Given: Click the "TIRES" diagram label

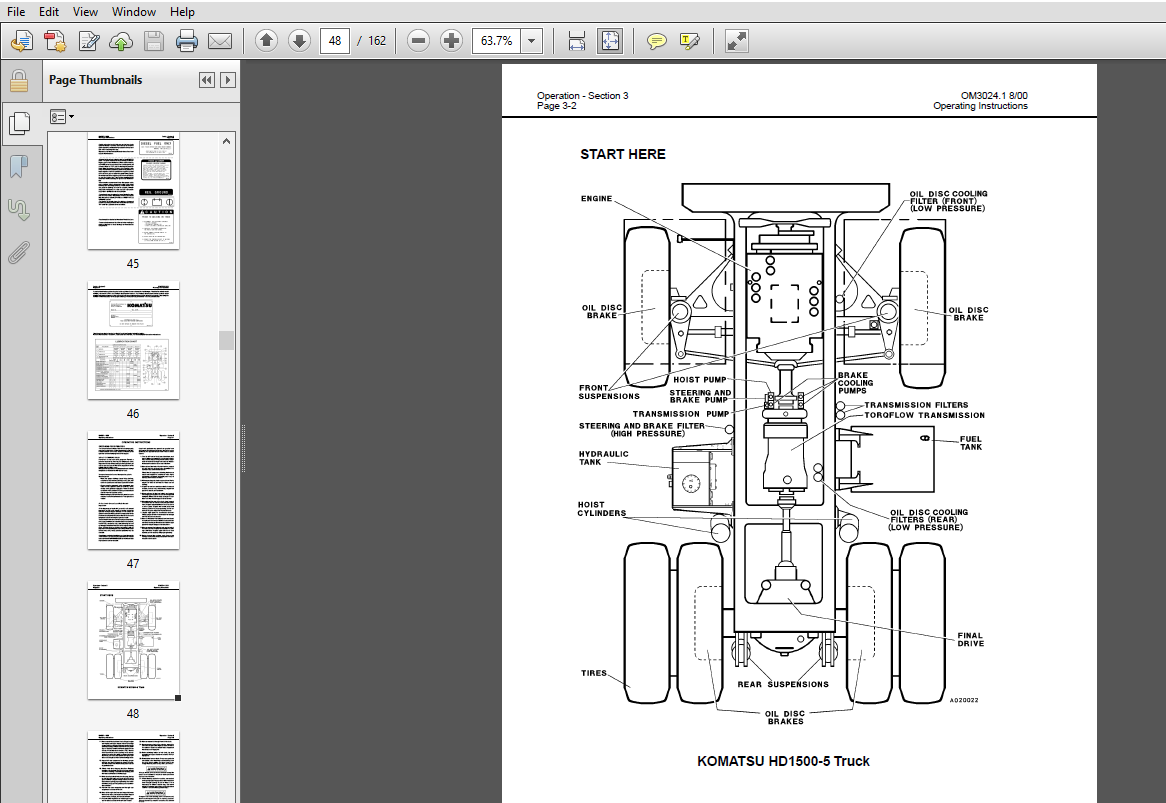Looking at the screenshot, I should point(593,674).
